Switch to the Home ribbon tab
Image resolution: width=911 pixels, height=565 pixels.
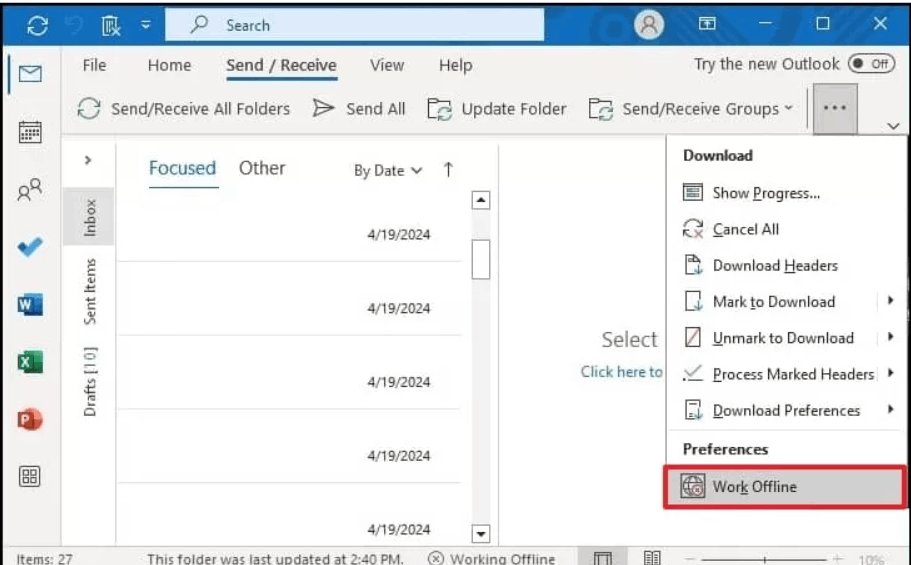[169, 65]
